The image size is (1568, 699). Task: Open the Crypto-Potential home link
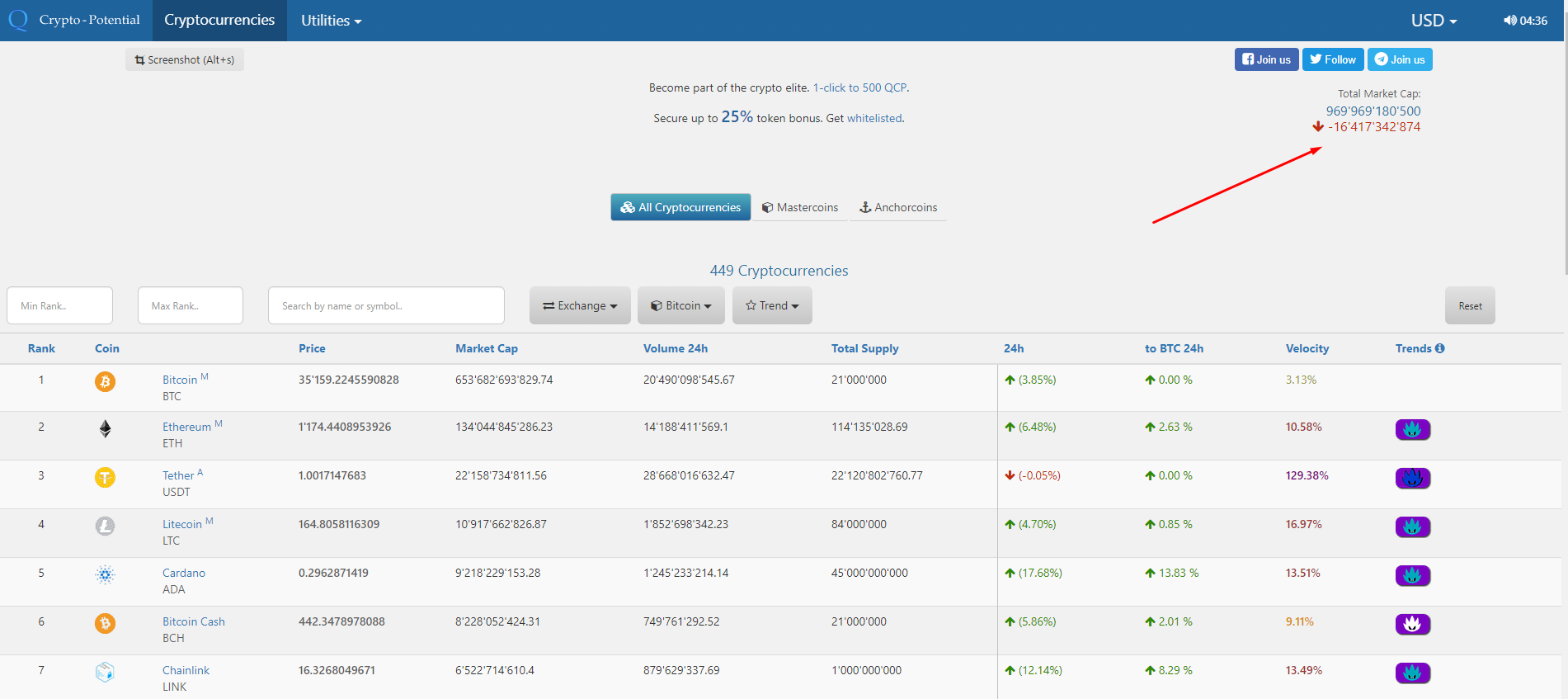point(90,20)
